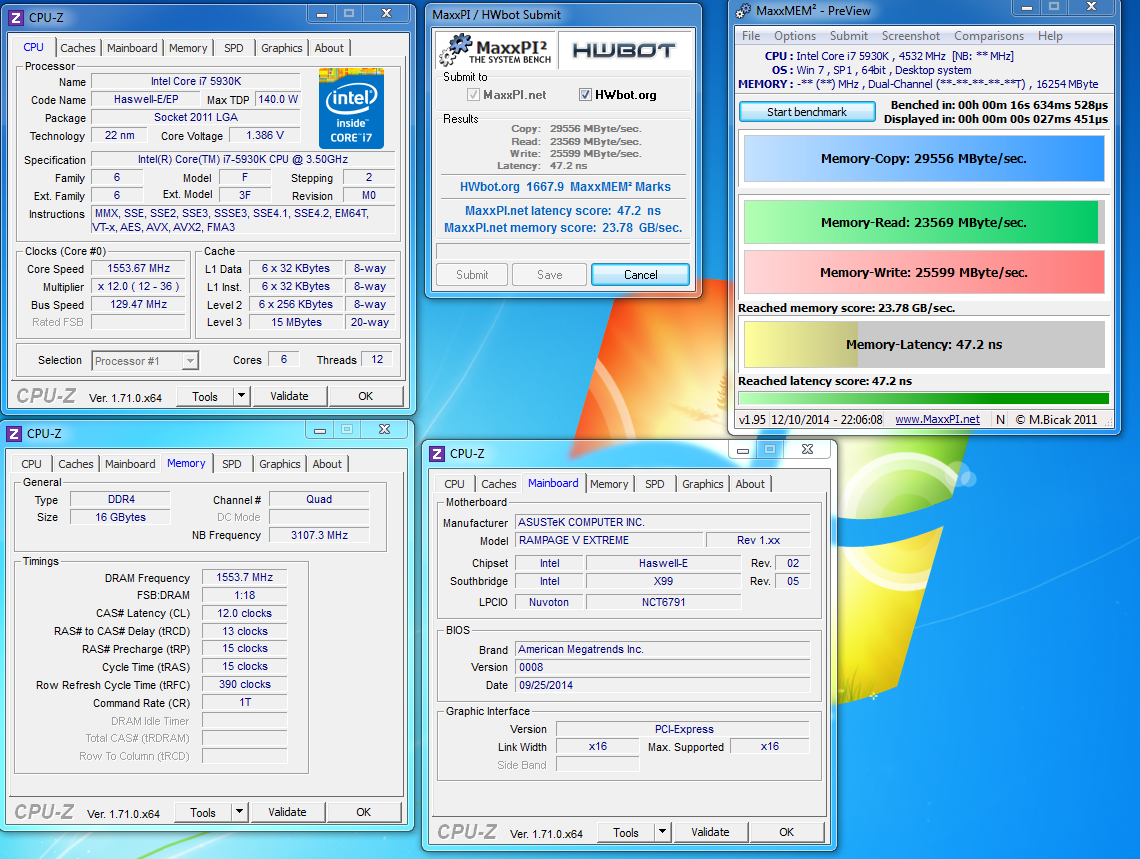Click CPU-Z app icon in top-left CPU window
This screenshot has width=1140, height=859.
(x=16, y=17)
